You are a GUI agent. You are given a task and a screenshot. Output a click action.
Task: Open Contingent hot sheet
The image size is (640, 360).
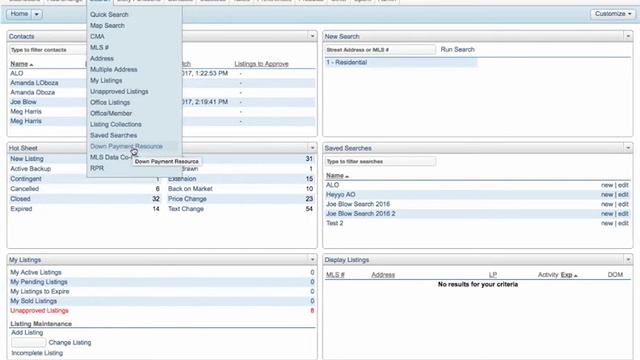(26, 179)
